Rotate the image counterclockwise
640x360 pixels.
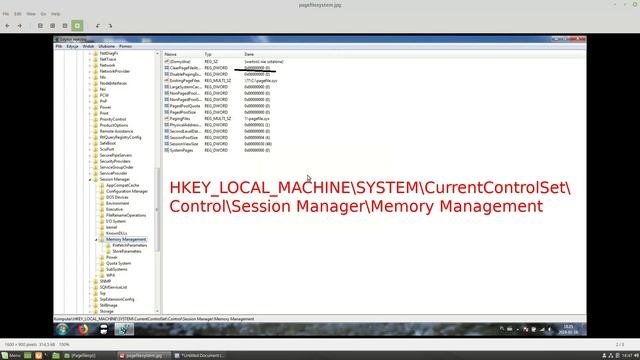(x=98, y=26)
